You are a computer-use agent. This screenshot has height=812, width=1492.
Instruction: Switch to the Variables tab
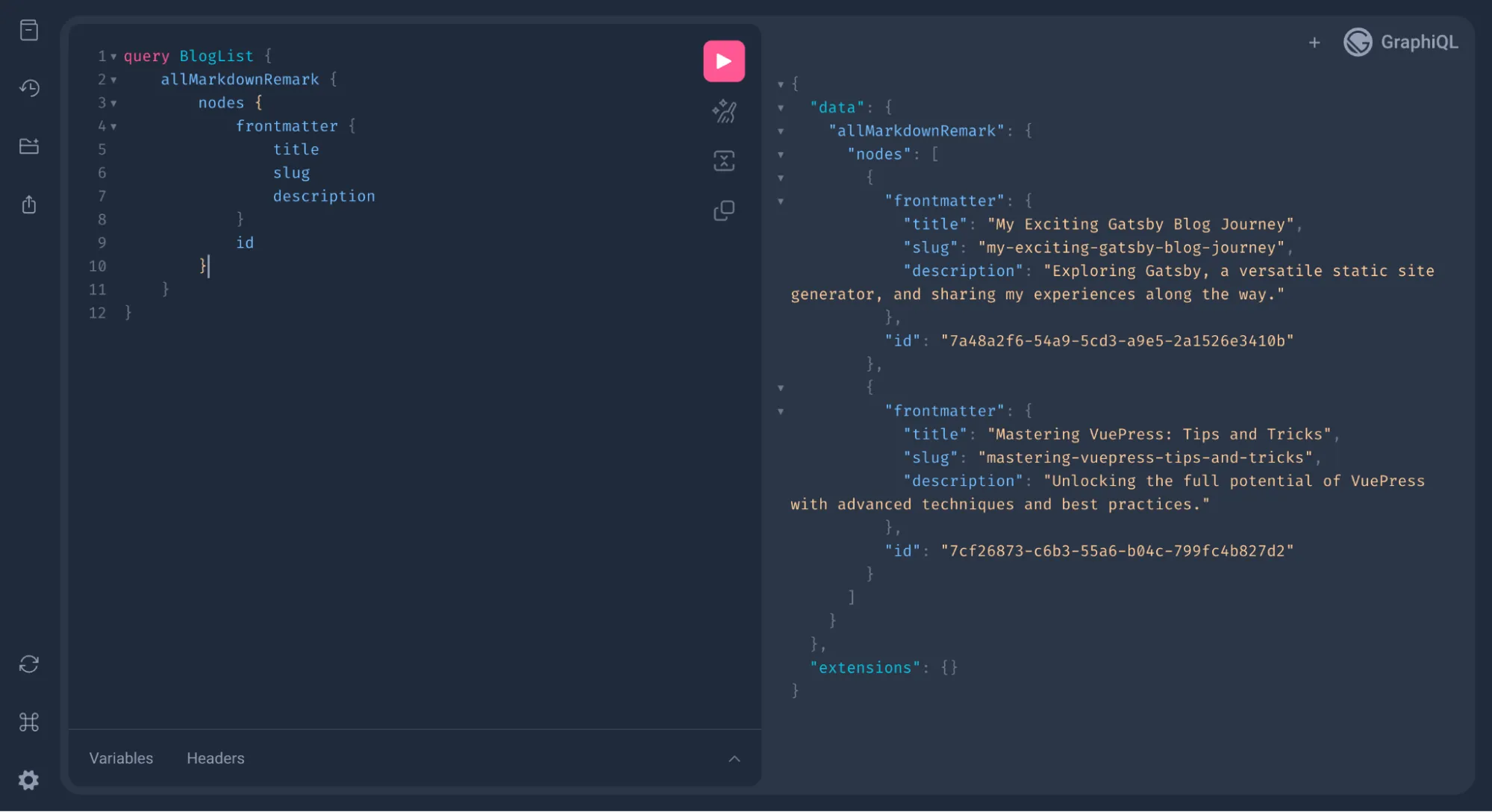(120, 758)
